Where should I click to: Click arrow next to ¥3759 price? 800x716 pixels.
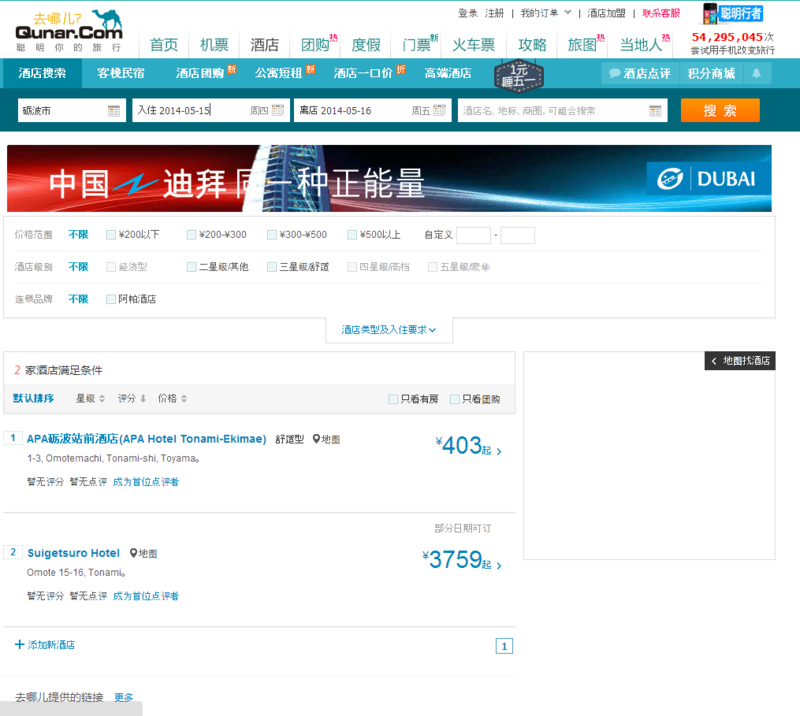point(499,565)
